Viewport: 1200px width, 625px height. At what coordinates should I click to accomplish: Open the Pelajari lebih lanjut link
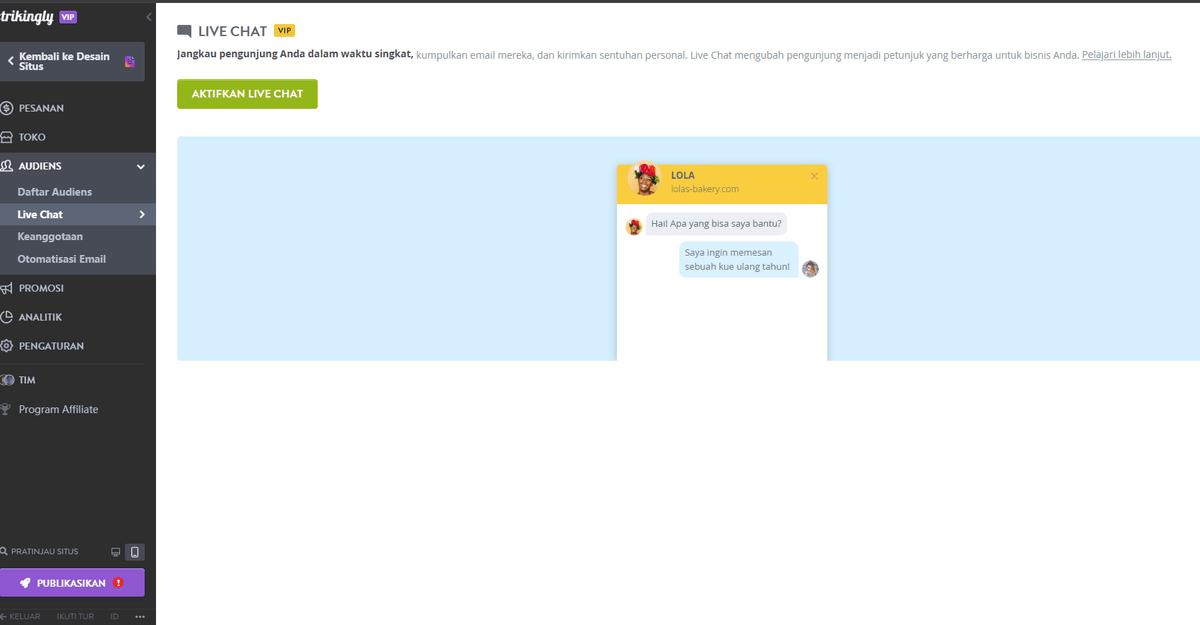coord(1126,54)
